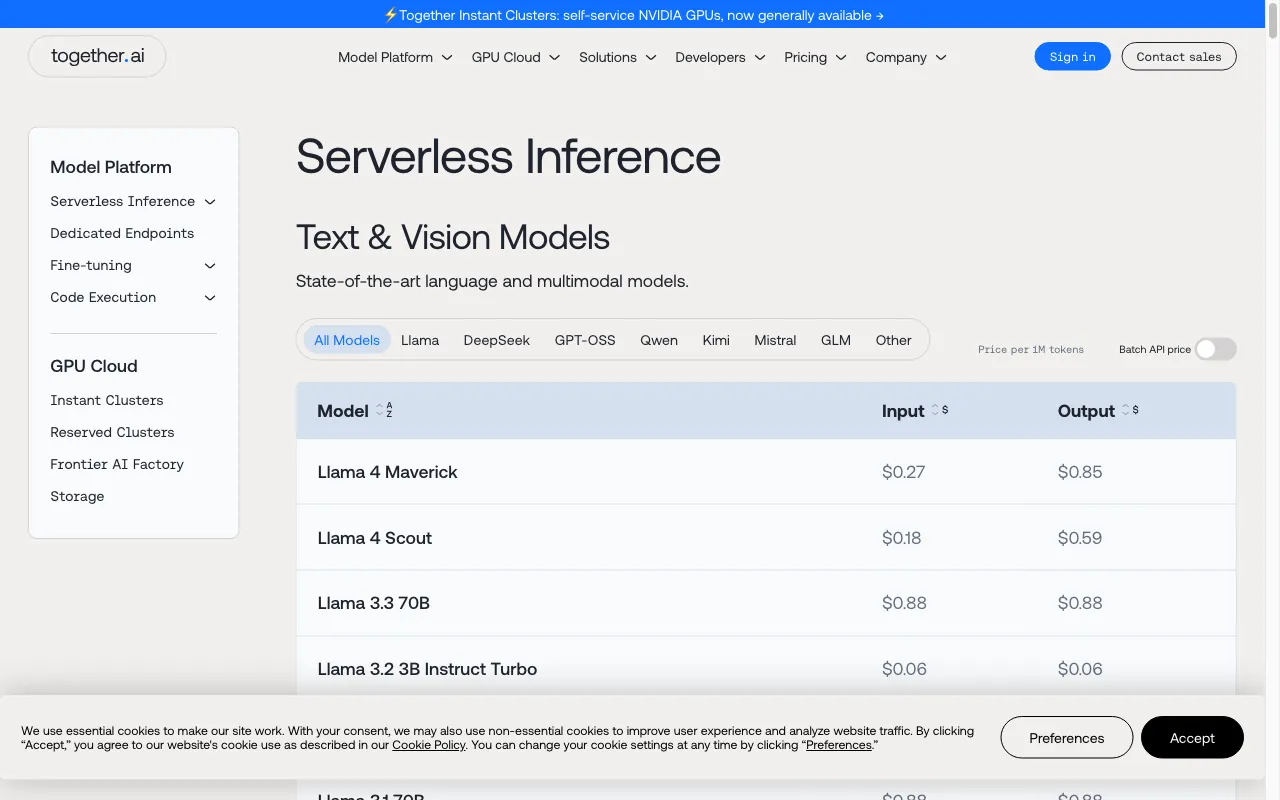
Task: Open Frontier AI Factory sidebar link
Action: pyautogui.click(x=117, y=464)
